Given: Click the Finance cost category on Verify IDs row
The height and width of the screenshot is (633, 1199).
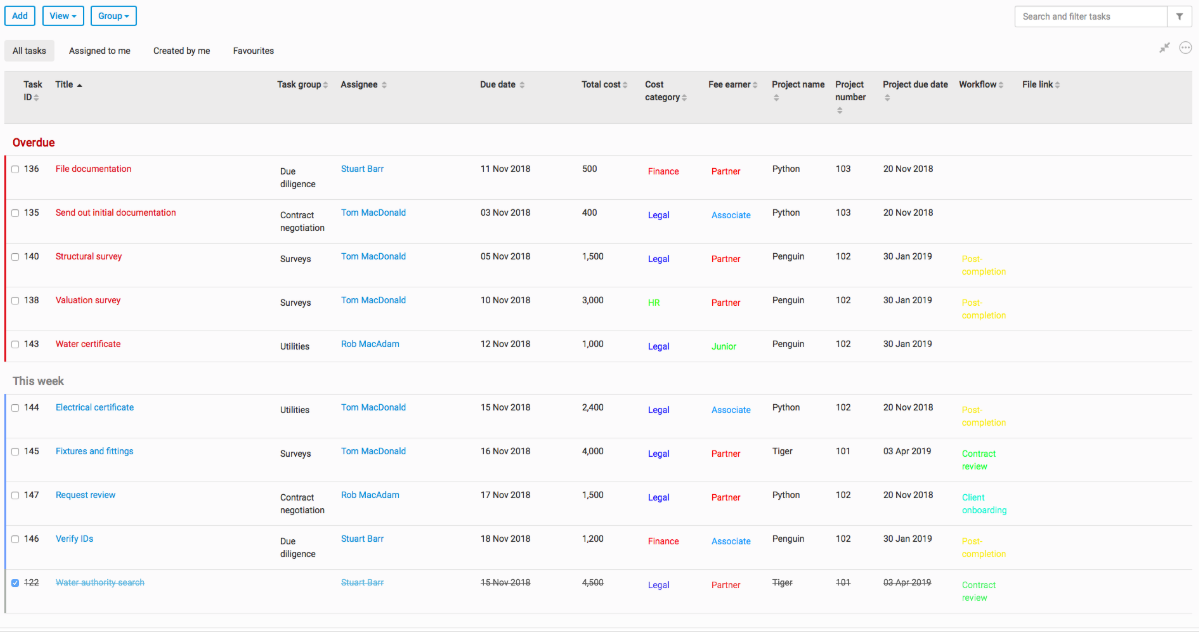Looking at the screenshot, I should click(664, 541).
